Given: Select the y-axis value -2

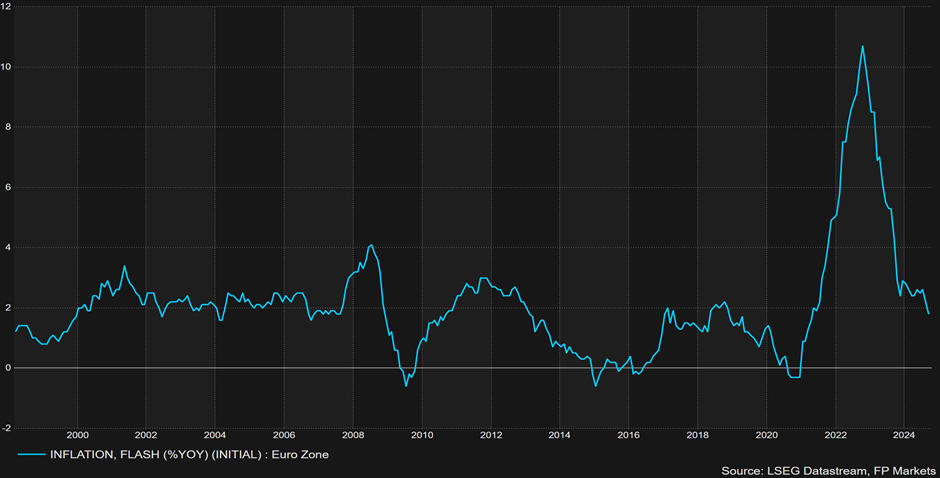Looking at the screenshot, I should click(x=6, y=427).
